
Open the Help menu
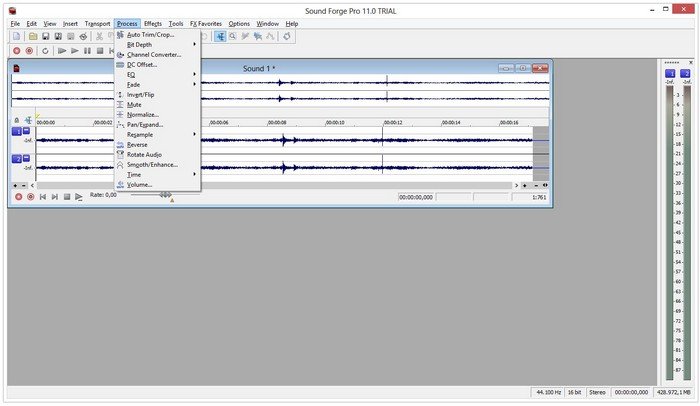pos(292,24)
